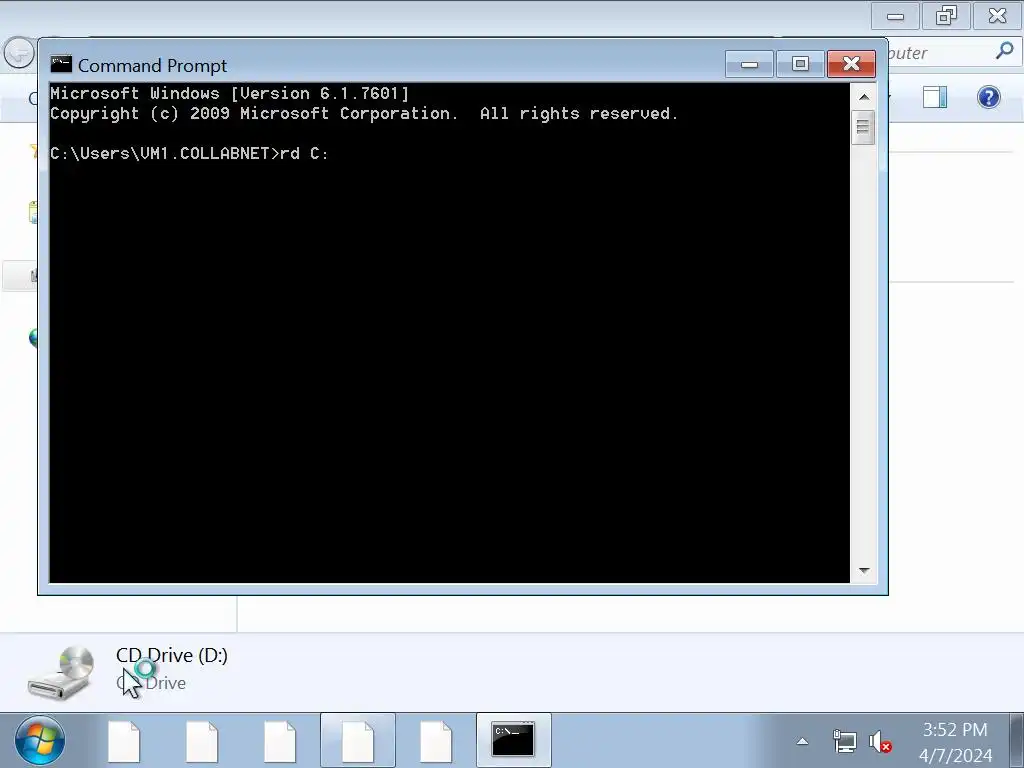Show hidden system tray icons arrow
This screenshot has height=768, width=1024.
(x=803, y=741)
